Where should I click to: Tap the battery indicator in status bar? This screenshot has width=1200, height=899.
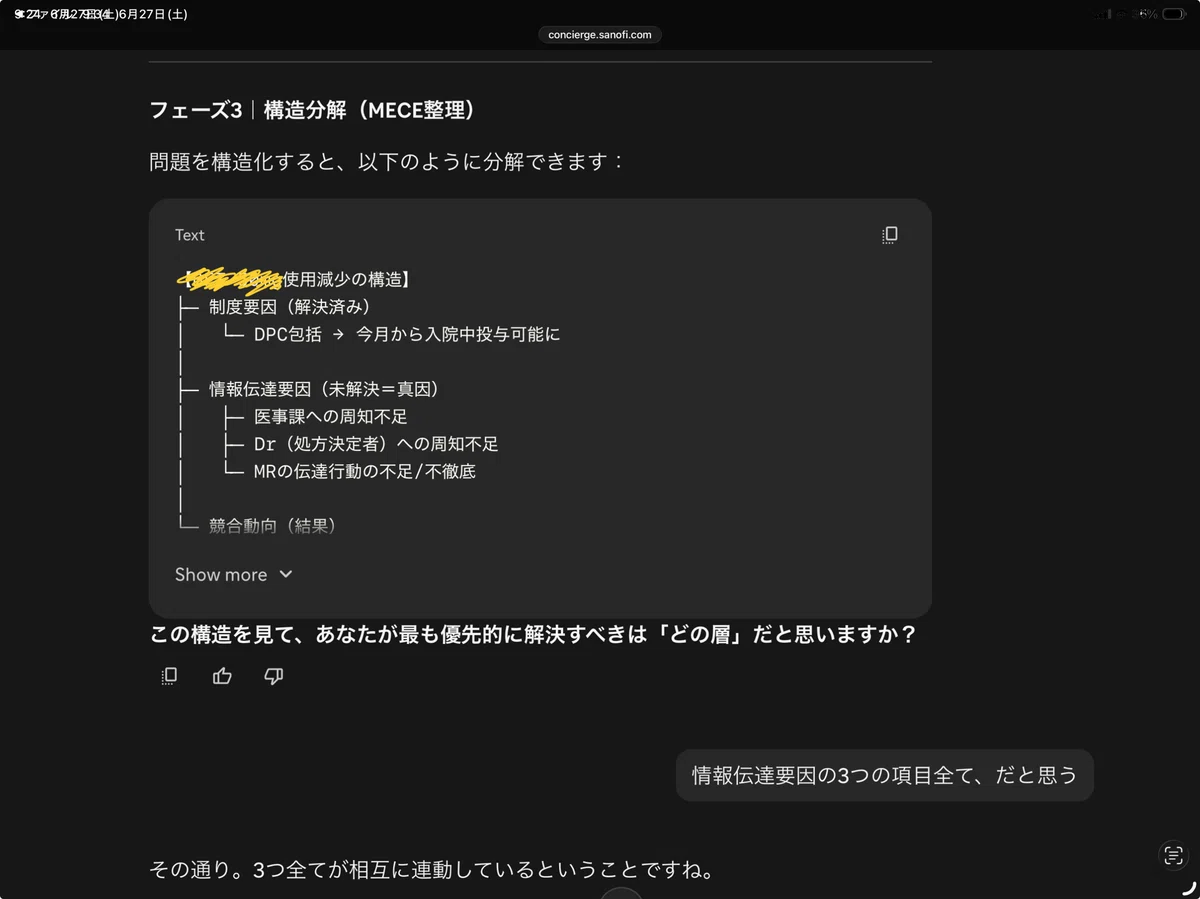1173,14
